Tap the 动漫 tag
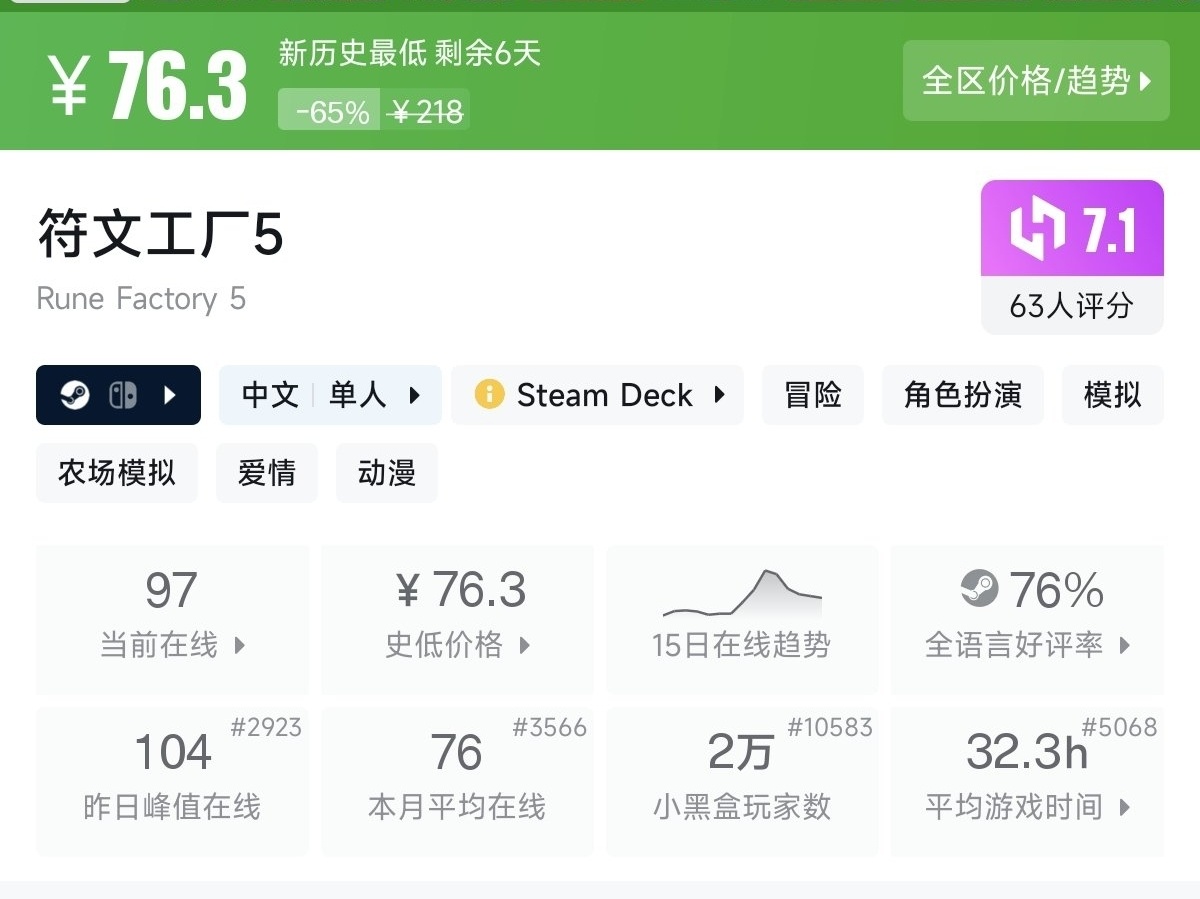Viewport: 1200px width, 899px height. click(x=387, y=473)
